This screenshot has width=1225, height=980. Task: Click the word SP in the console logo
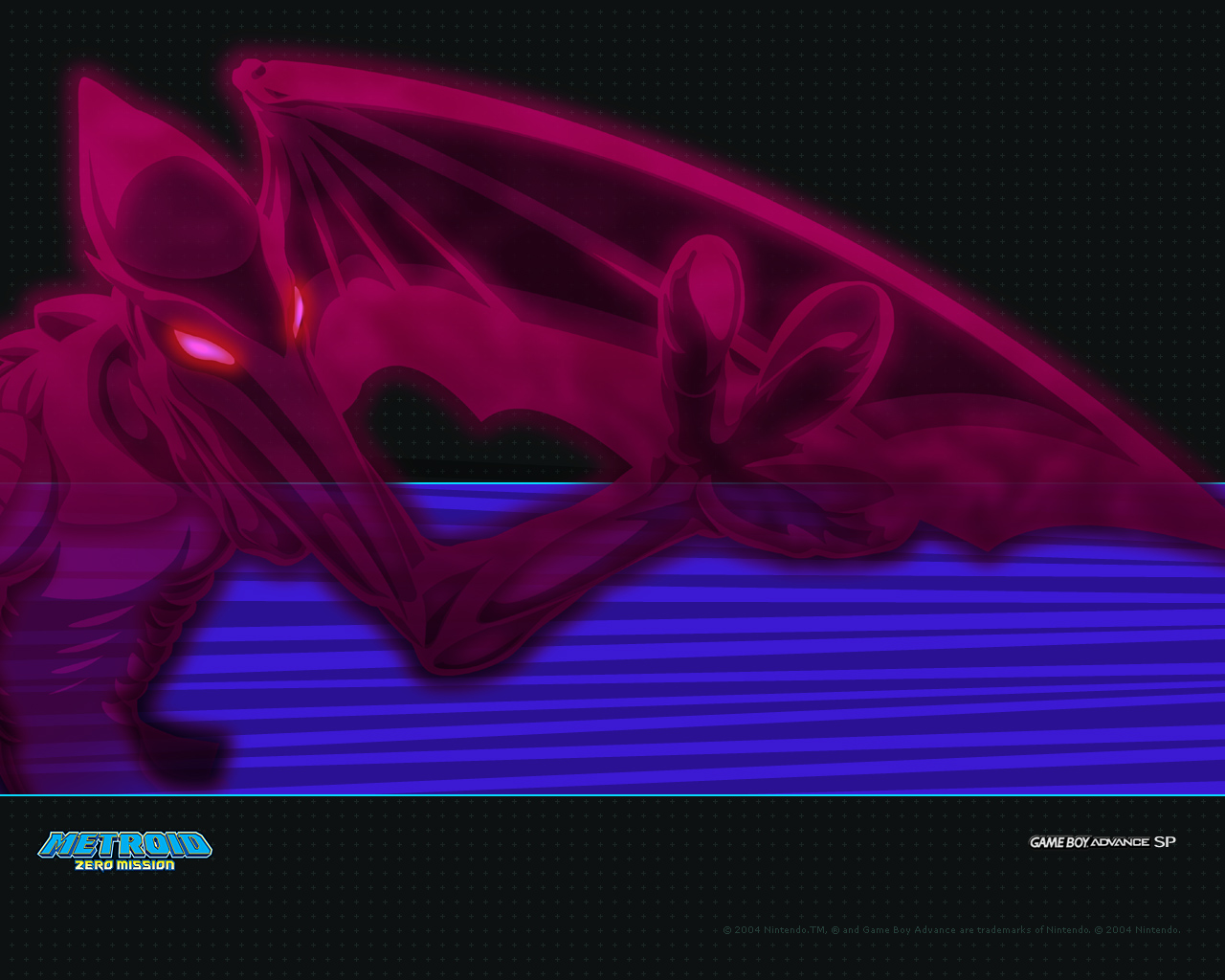coord(1165,841)
